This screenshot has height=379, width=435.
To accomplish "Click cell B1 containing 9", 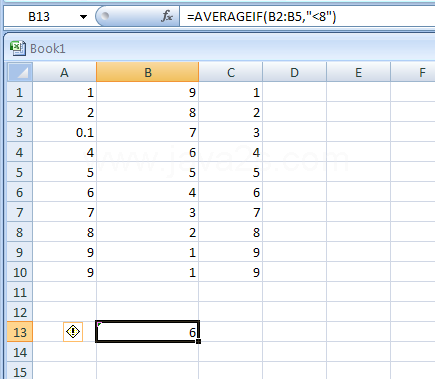I will 148,92.
